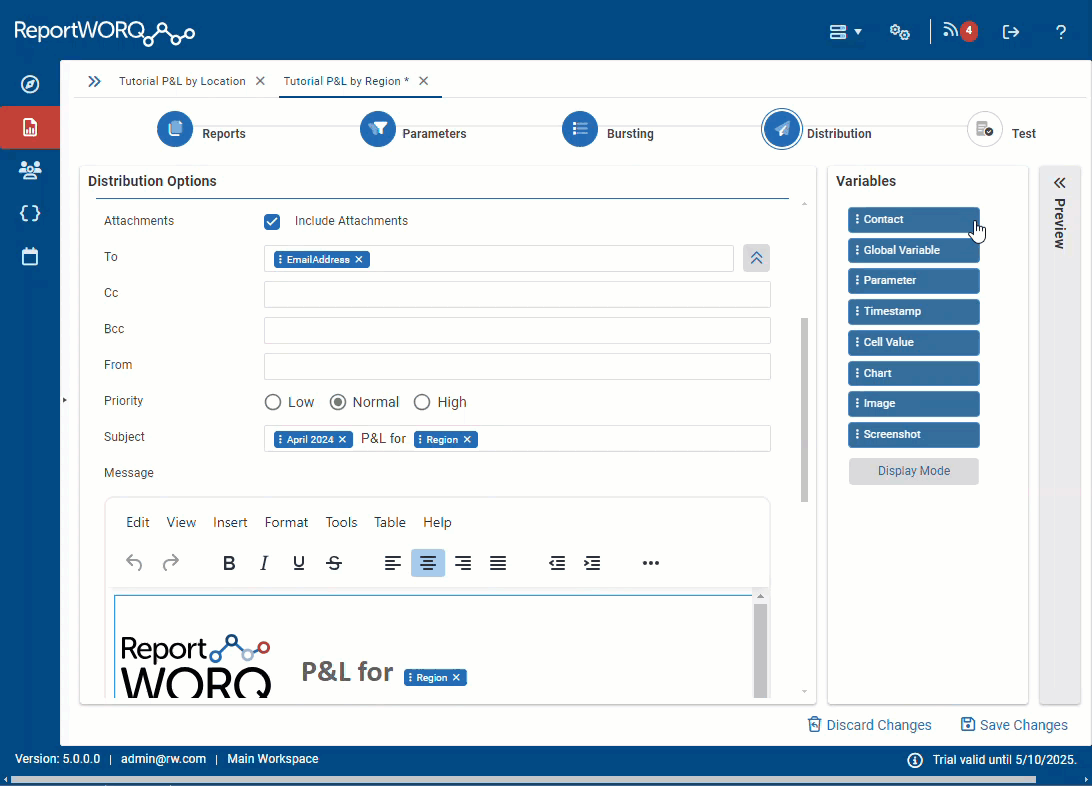Select Low priority radio button
This screenshot has width=1092, height=786.
(272, 402)
